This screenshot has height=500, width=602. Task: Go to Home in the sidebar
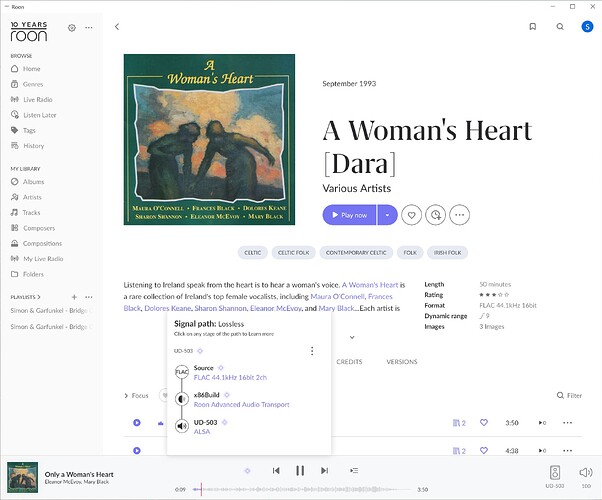point(26,69)
